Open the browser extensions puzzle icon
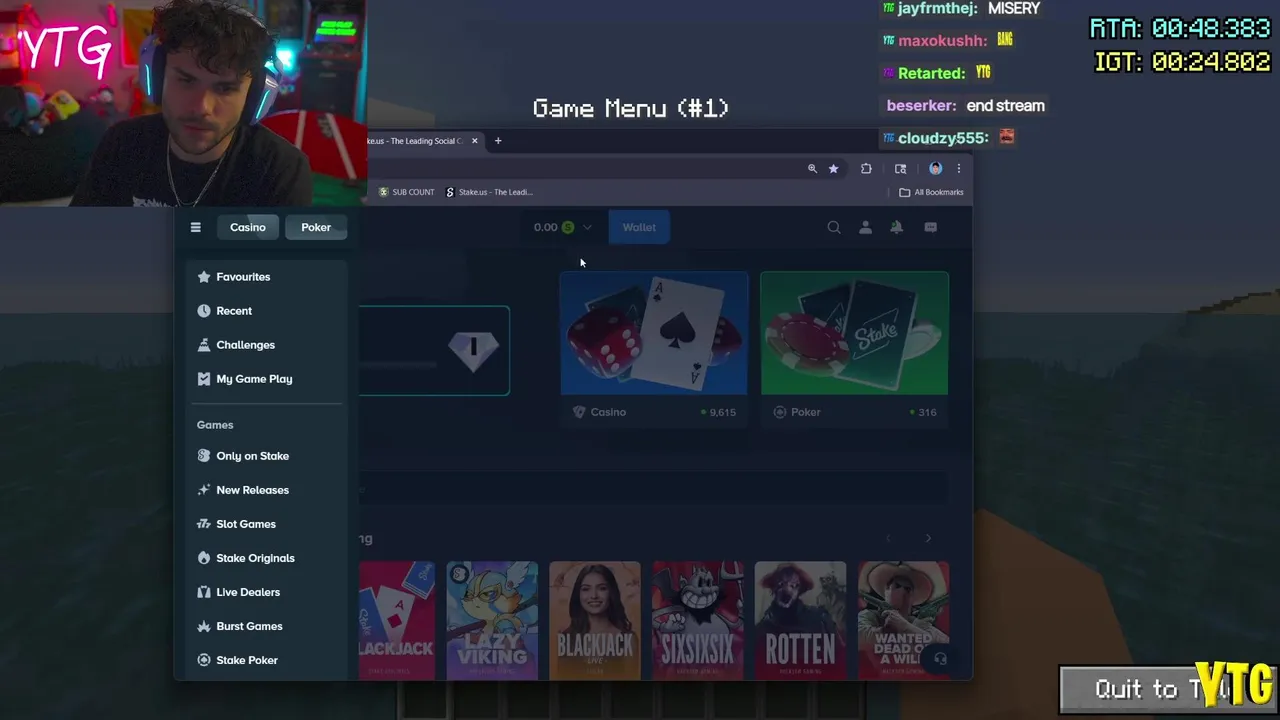The image size is (1280, 720). coord(866,169)
